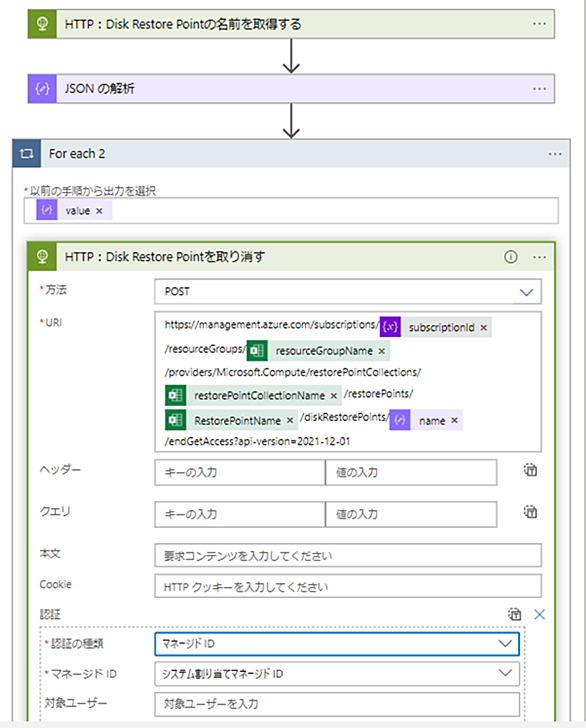Click the 本文 request content field
The height and width of the screenshot is (728, 586).
pos(348,555)
